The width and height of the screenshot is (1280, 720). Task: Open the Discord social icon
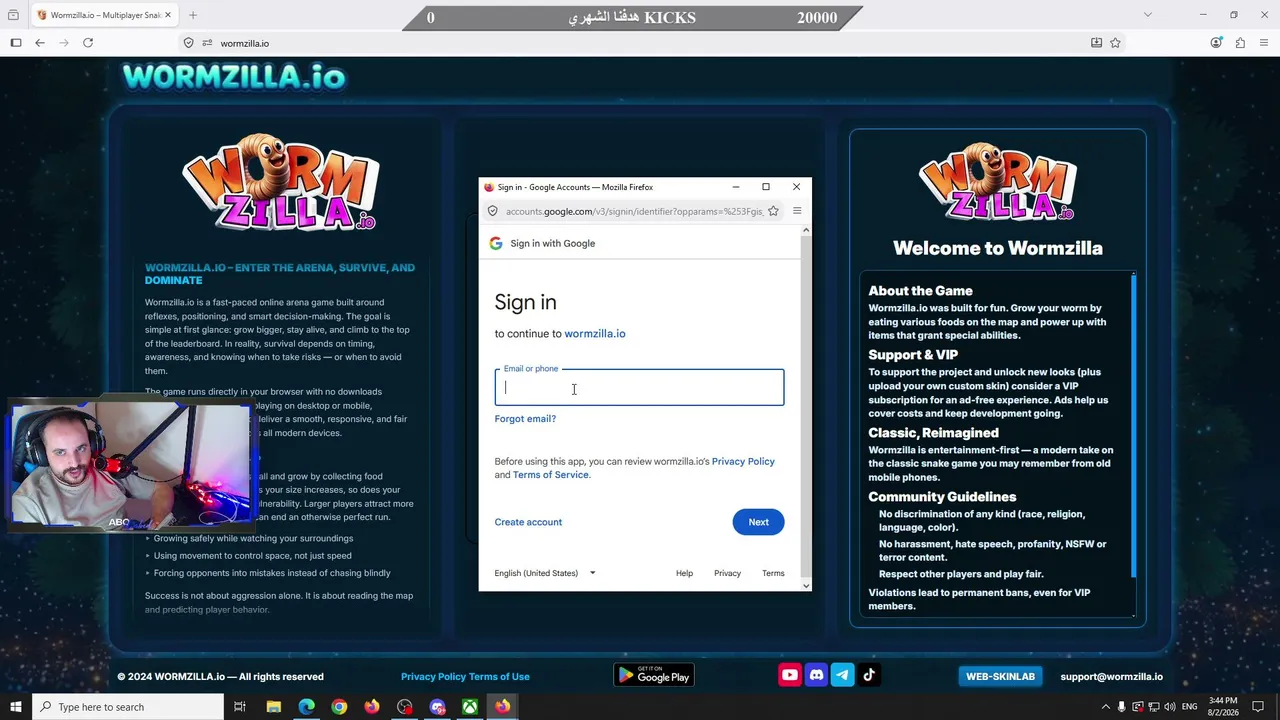816,675
